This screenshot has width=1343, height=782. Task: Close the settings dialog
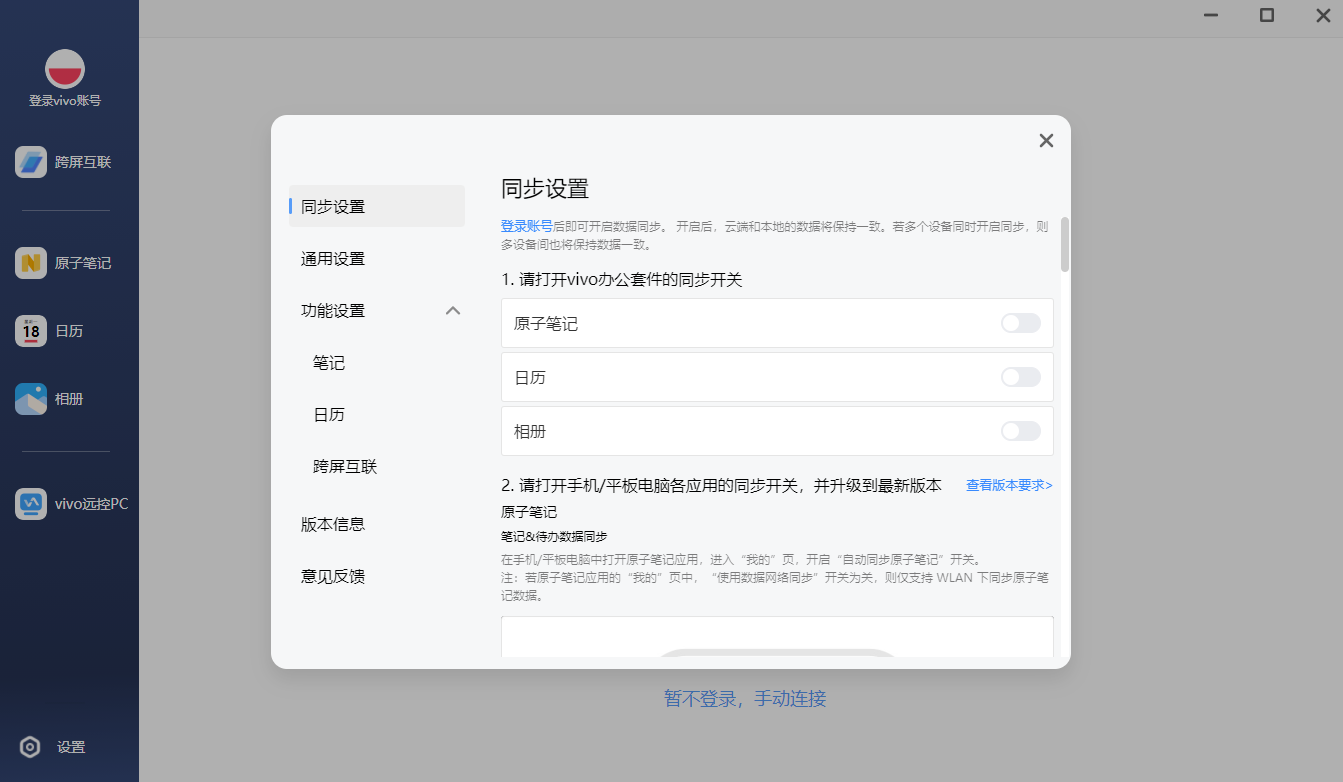(x=1046, y=141)
